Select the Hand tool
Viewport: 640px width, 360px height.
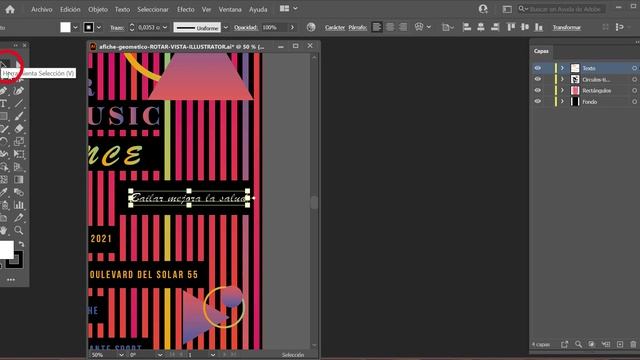[3, 230]
